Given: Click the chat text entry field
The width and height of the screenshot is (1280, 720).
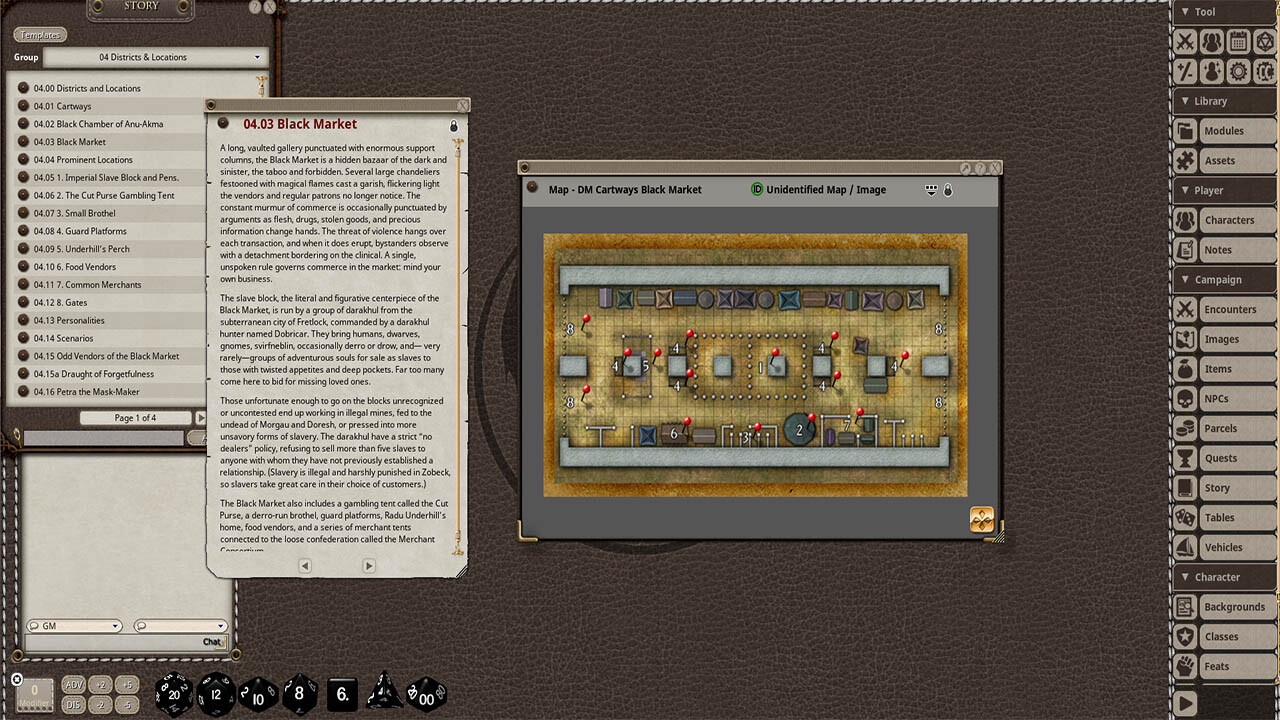Looking at the screenshot, I should pos(110,643).
